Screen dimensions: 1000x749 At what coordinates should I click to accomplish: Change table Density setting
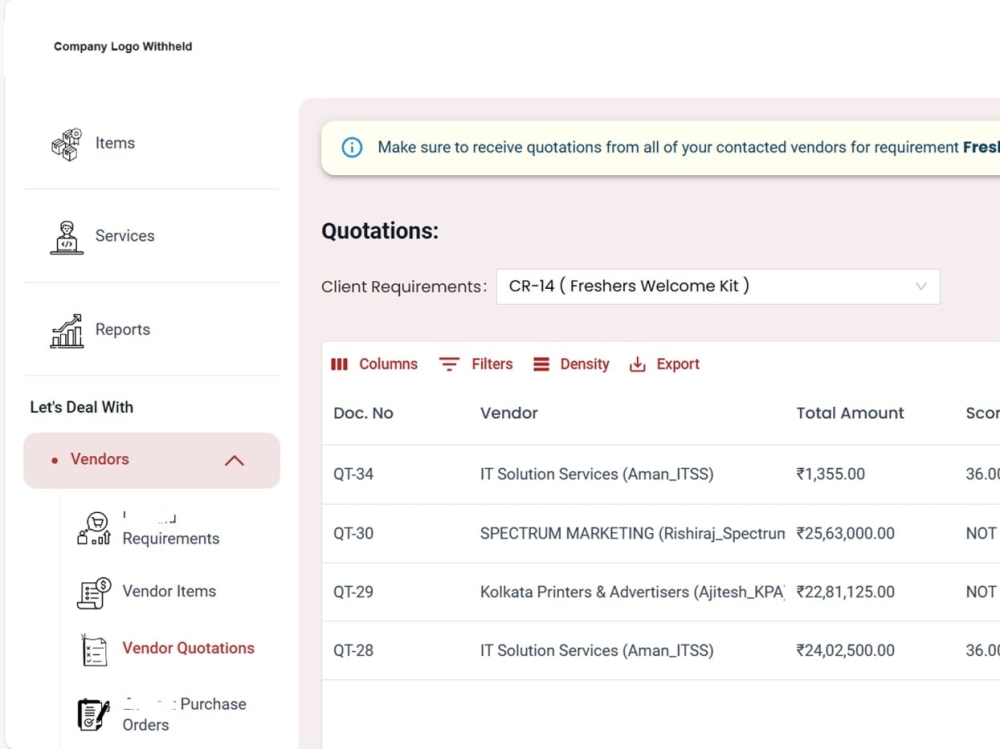coord(571,364)
